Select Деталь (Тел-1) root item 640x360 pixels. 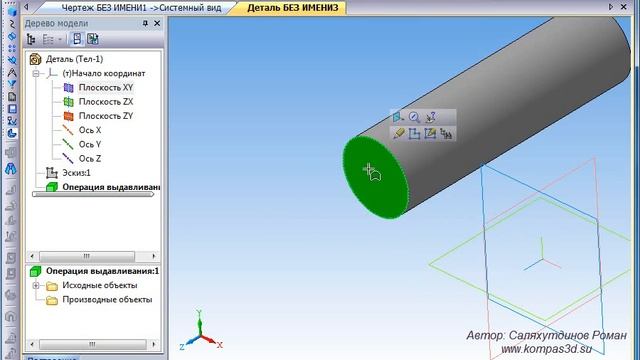point(74,59)
